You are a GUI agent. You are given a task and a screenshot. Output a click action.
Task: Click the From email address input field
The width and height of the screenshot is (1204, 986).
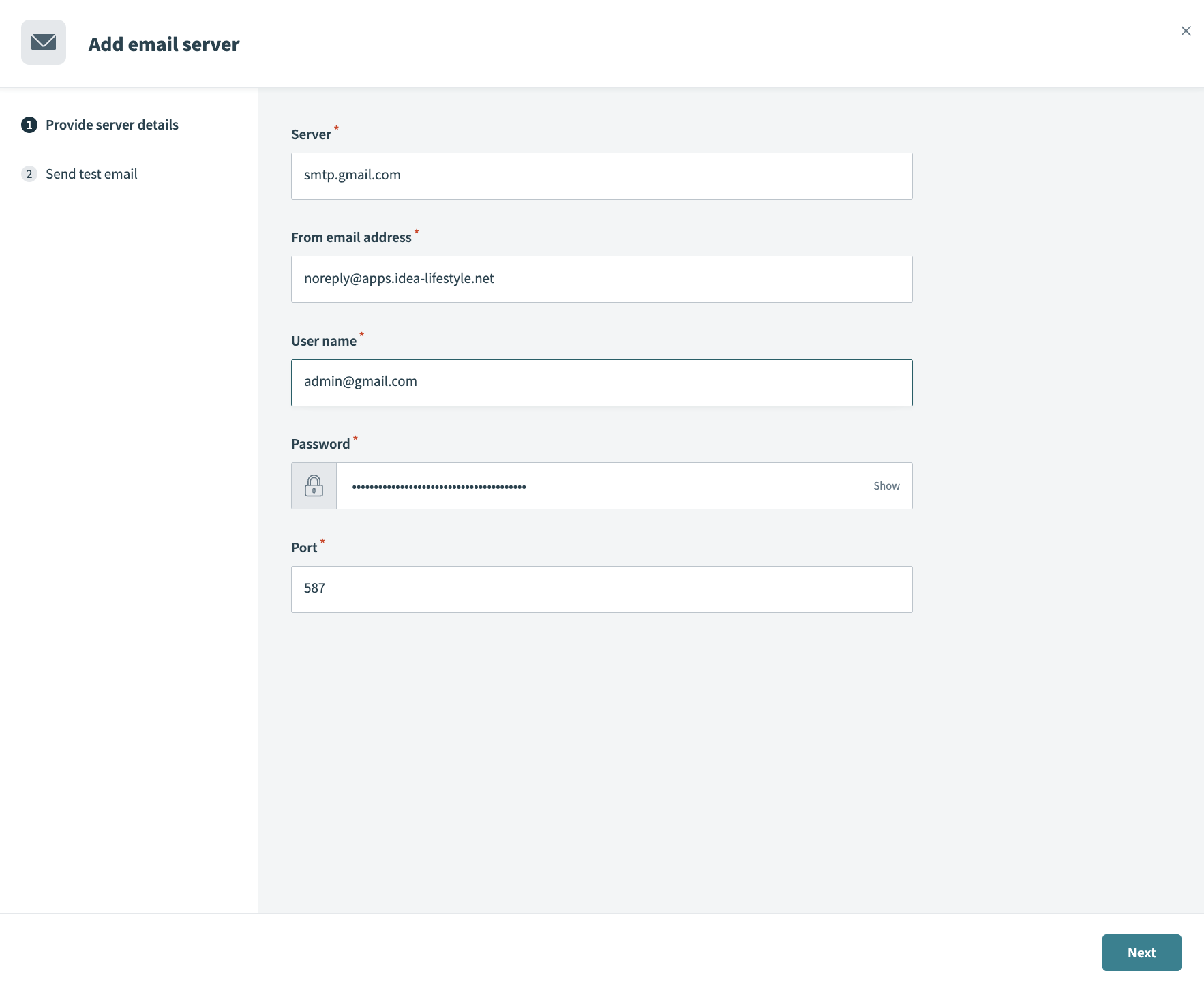601,279
